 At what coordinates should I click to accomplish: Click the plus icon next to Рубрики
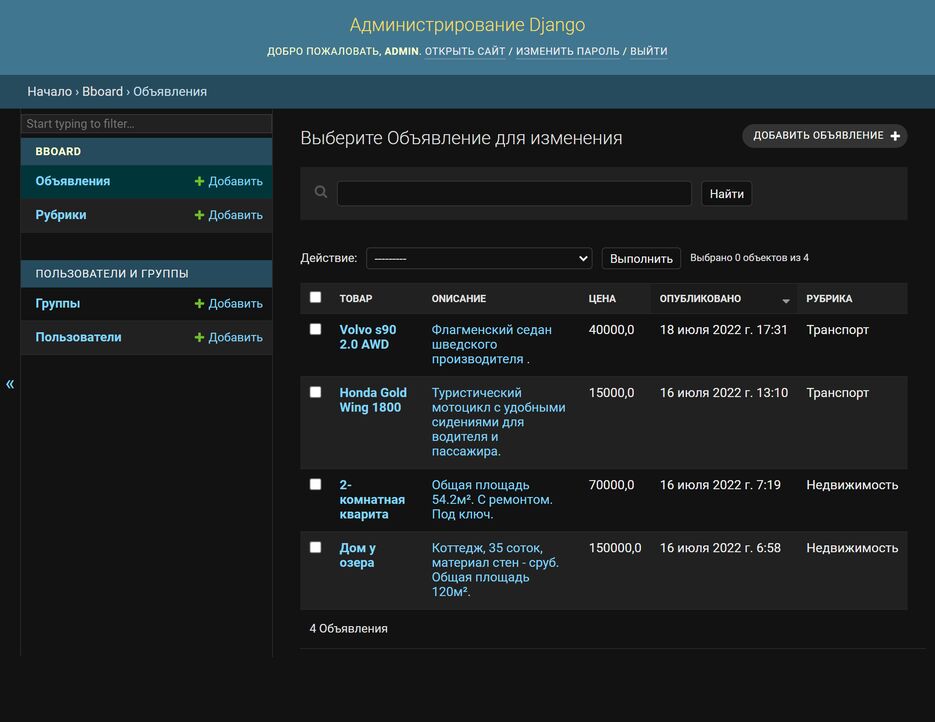pyautogui.click(x=200, y=215)
